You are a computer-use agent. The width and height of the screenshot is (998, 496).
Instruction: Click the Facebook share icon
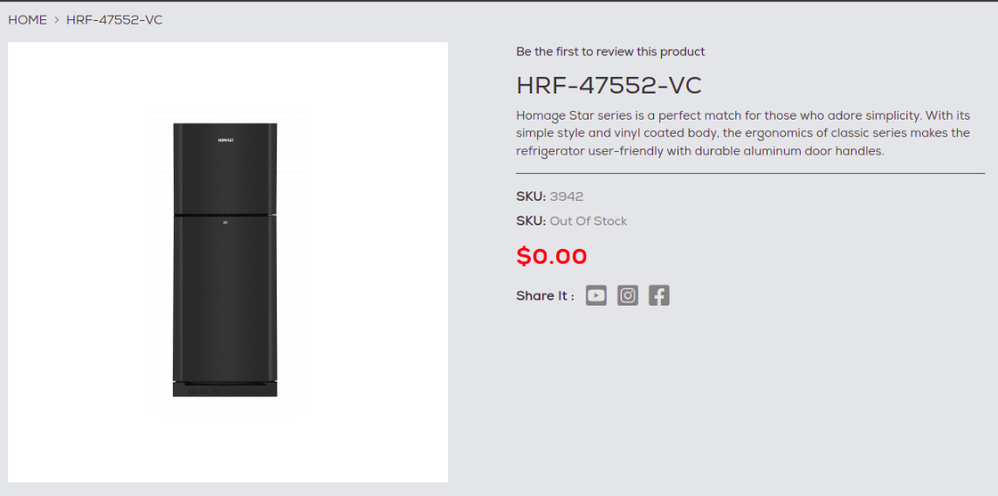(659, 295)
